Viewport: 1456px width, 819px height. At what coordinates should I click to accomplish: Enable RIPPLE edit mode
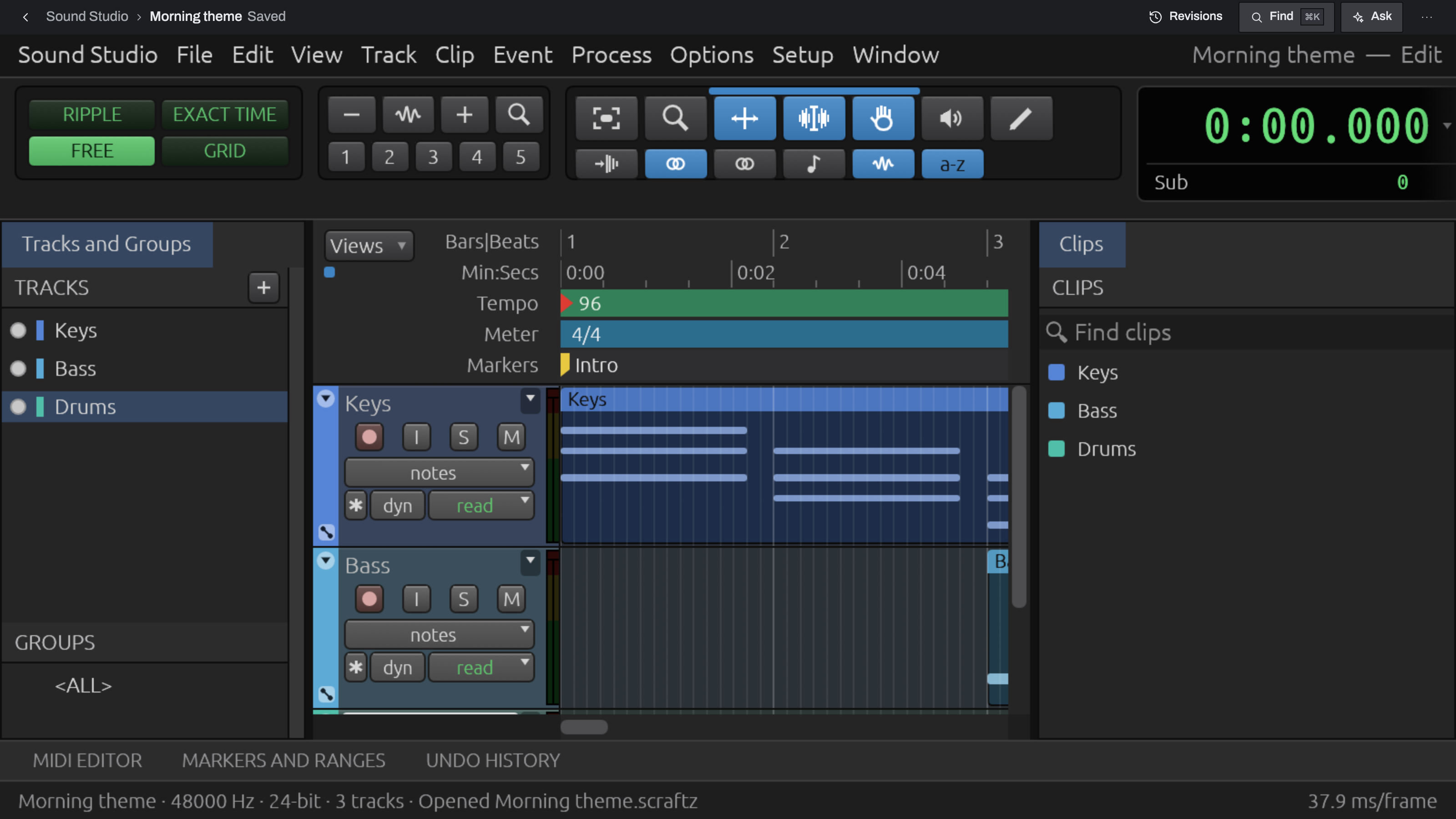pos(91,114)
